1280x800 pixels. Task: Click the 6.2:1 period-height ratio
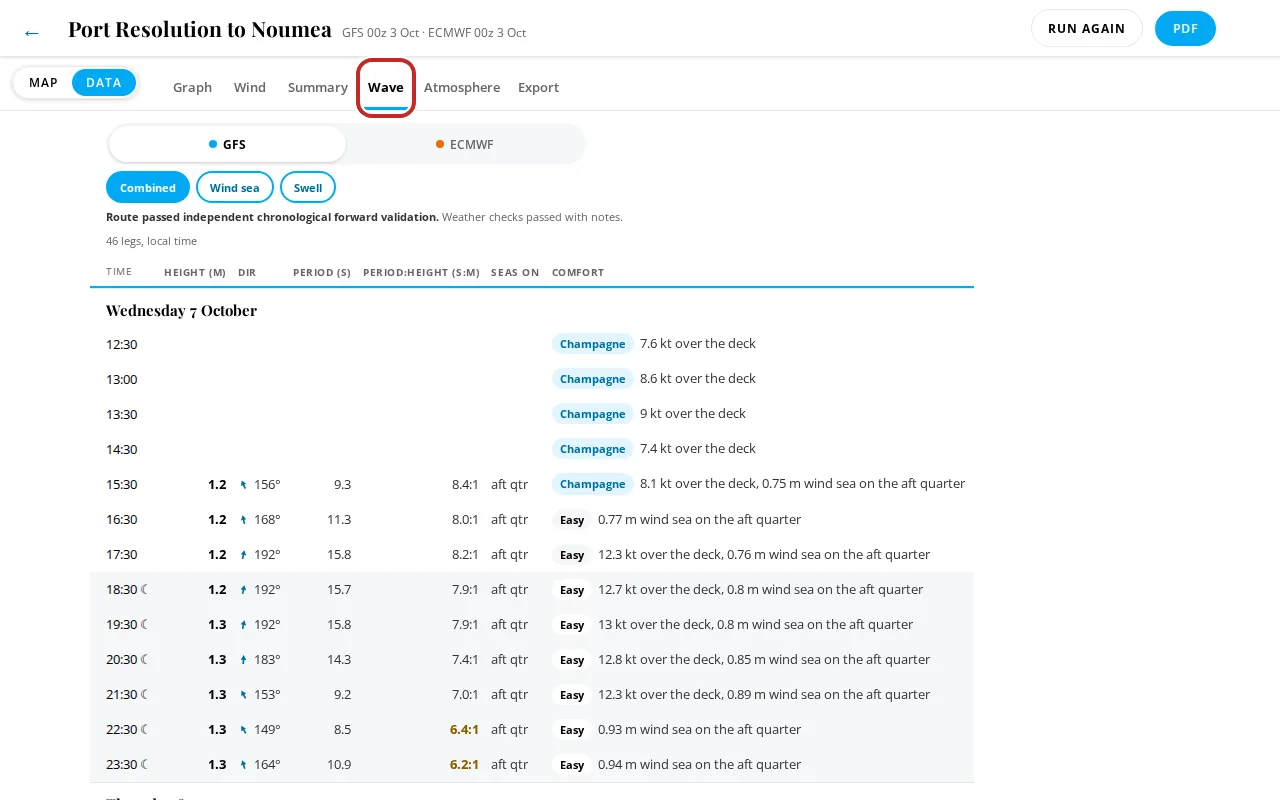pos(464,765)
